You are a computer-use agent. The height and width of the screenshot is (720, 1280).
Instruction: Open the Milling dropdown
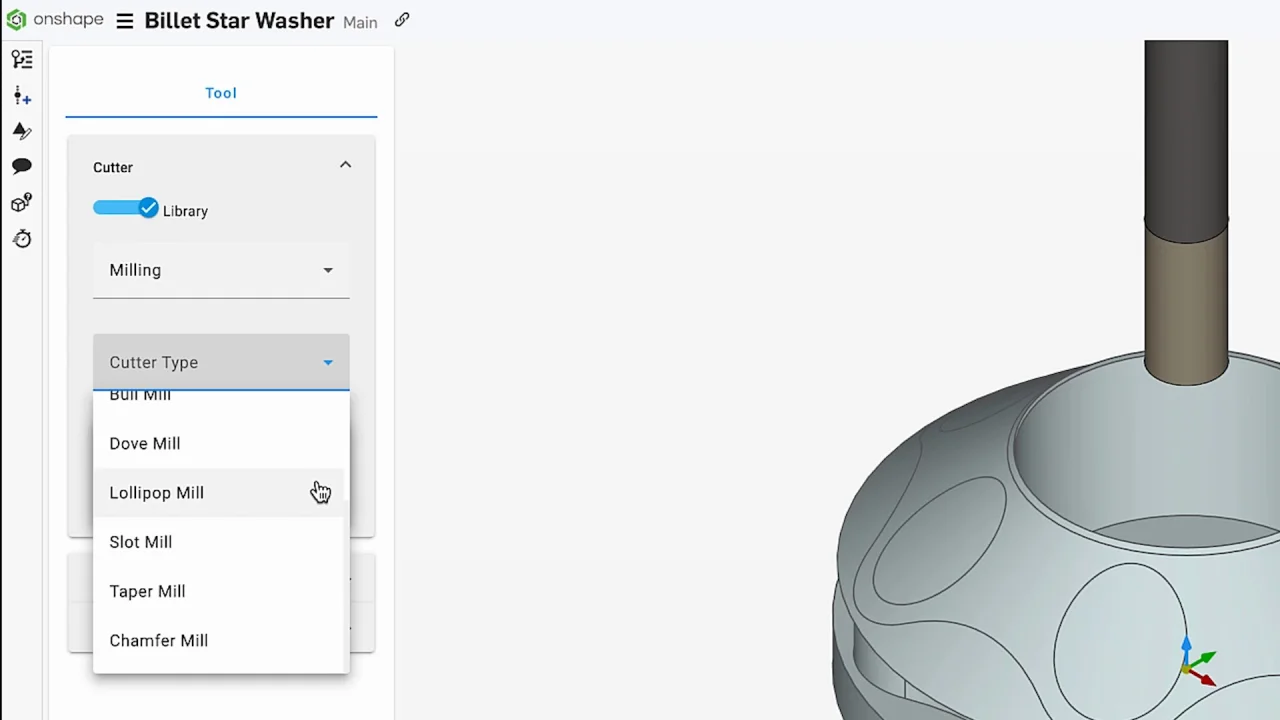tap(221, 270)
